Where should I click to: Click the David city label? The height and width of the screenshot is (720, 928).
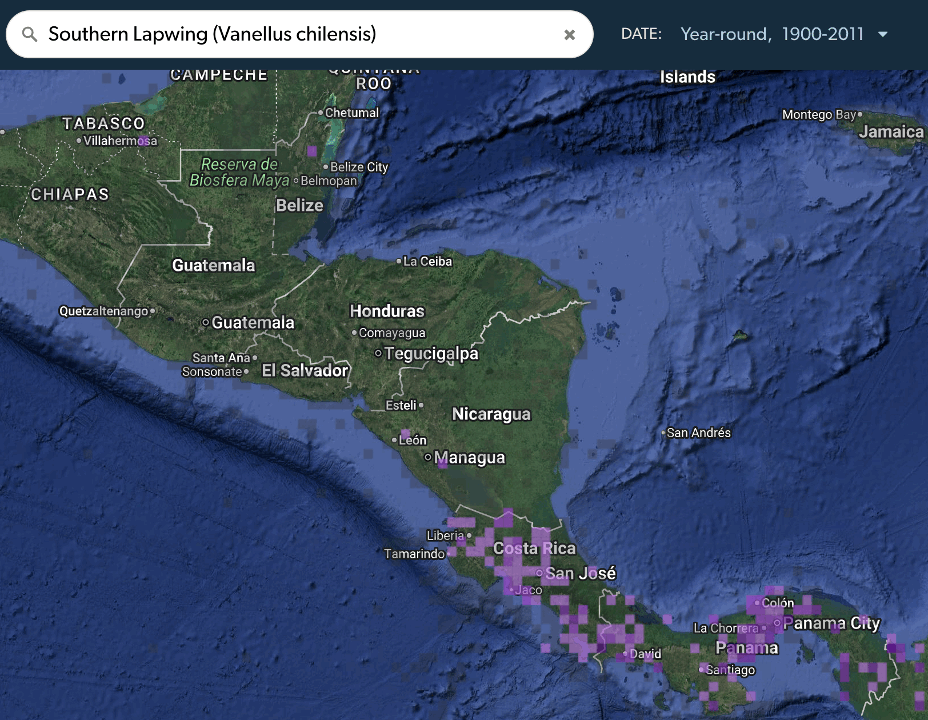(645, 654)
